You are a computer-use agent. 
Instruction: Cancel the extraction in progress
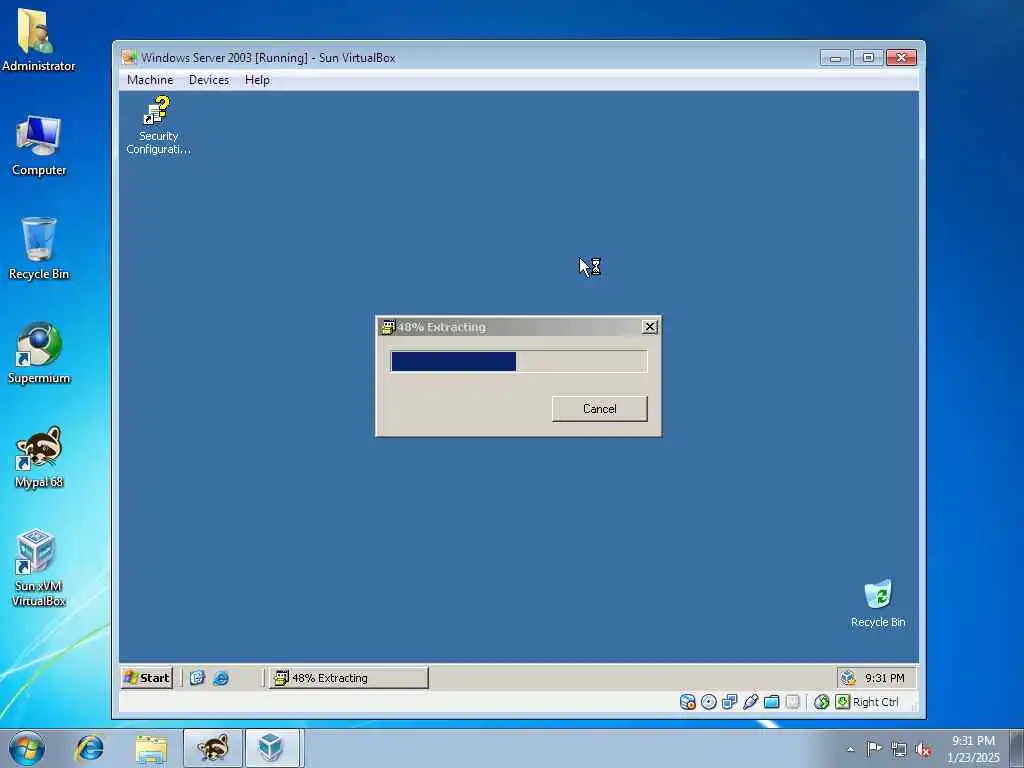(x=600, y=409)
